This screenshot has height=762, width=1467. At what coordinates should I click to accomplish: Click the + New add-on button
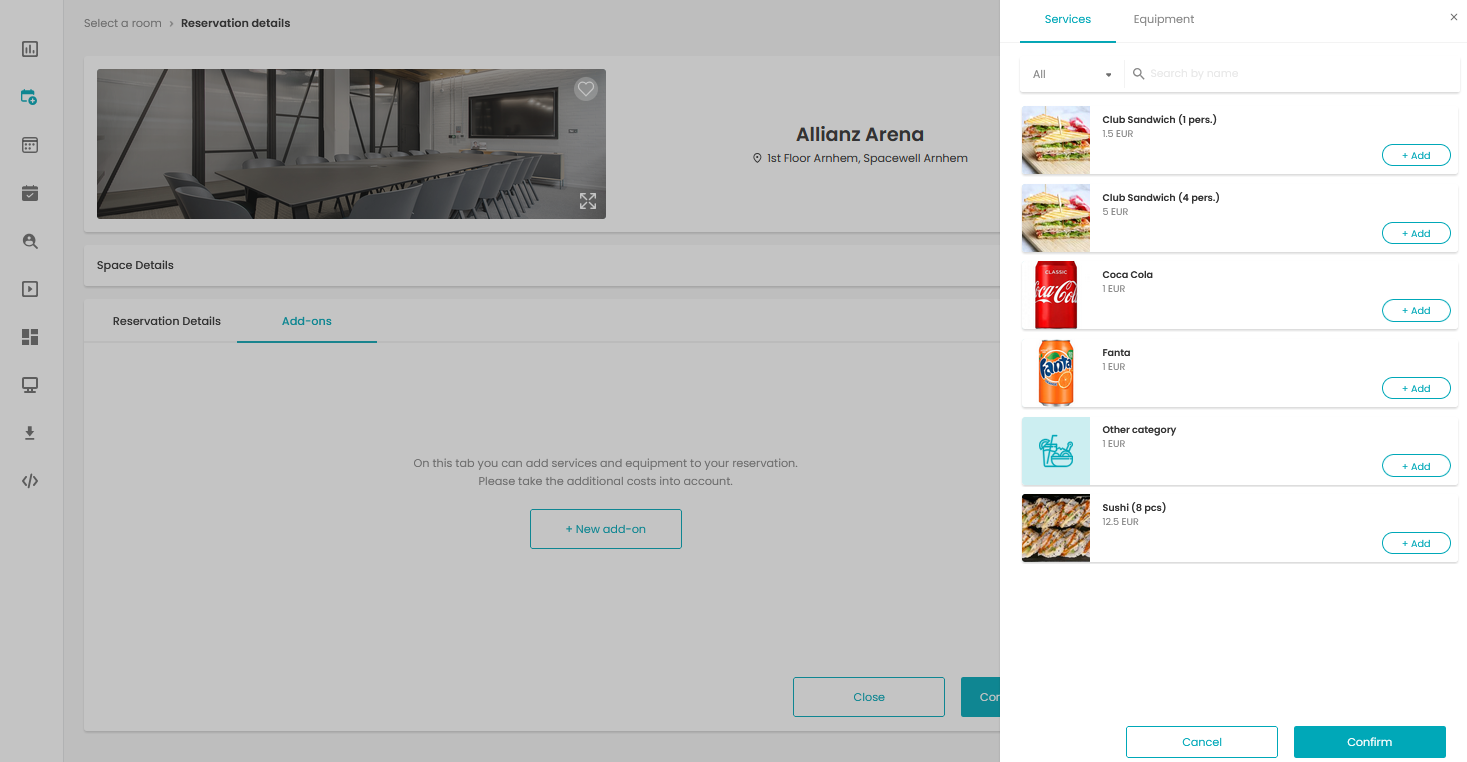point(606,529)
